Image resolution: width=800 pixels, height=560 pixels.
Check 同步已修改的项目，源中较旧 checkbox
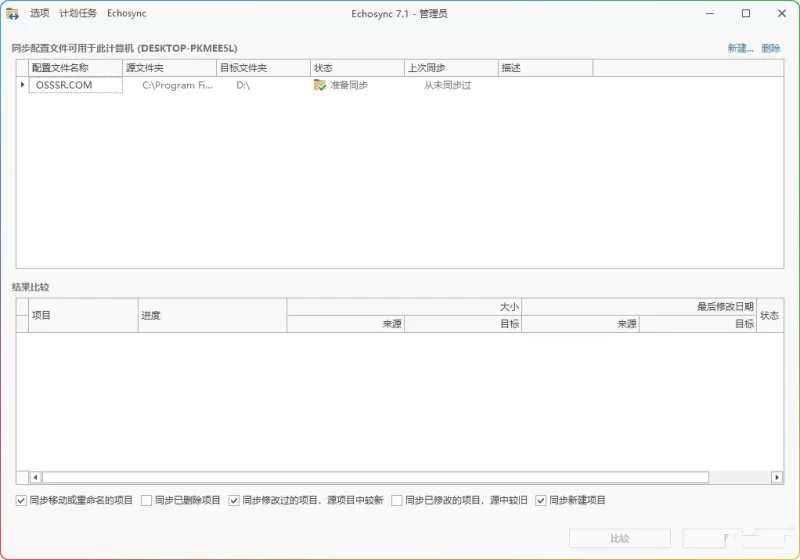(x=396, y=500)
